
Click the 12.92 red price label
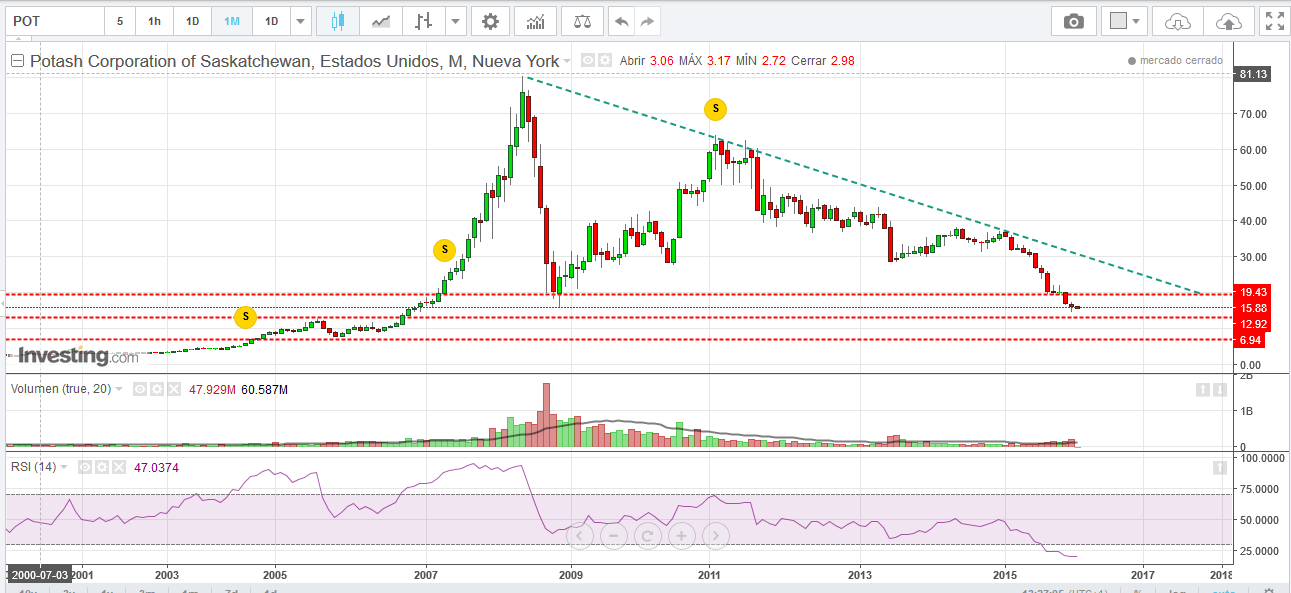pos(1253,324)
